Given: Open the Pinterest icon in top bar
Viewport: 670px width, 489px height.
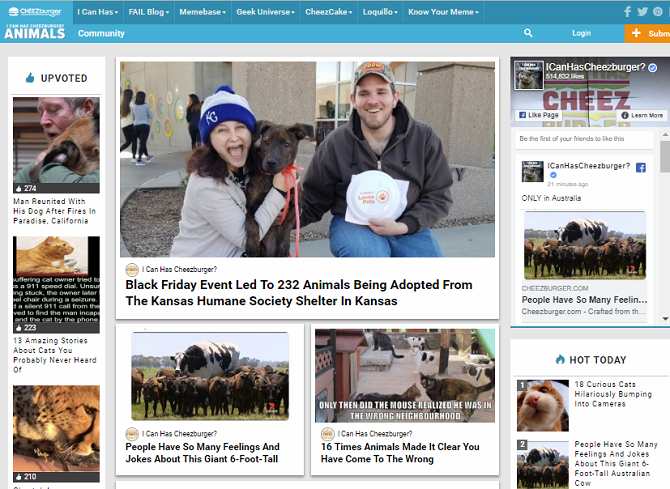Looking at the screenshot, I should pos(658,12).
